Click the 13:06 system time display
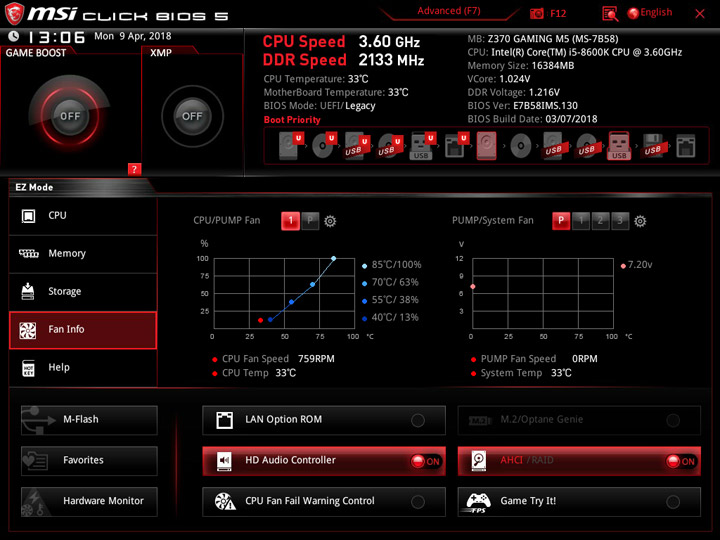 click(56, 37)
